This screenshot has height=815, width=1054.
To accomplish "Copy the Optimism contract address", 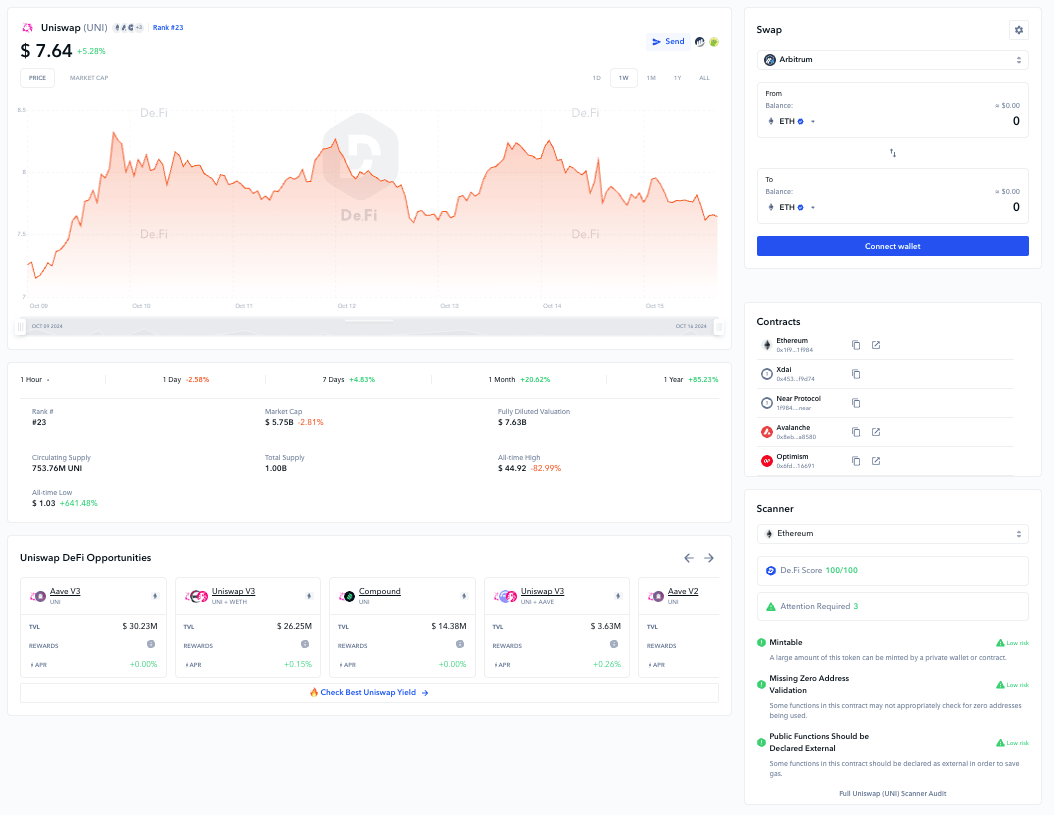I will [x=856, y=461].
